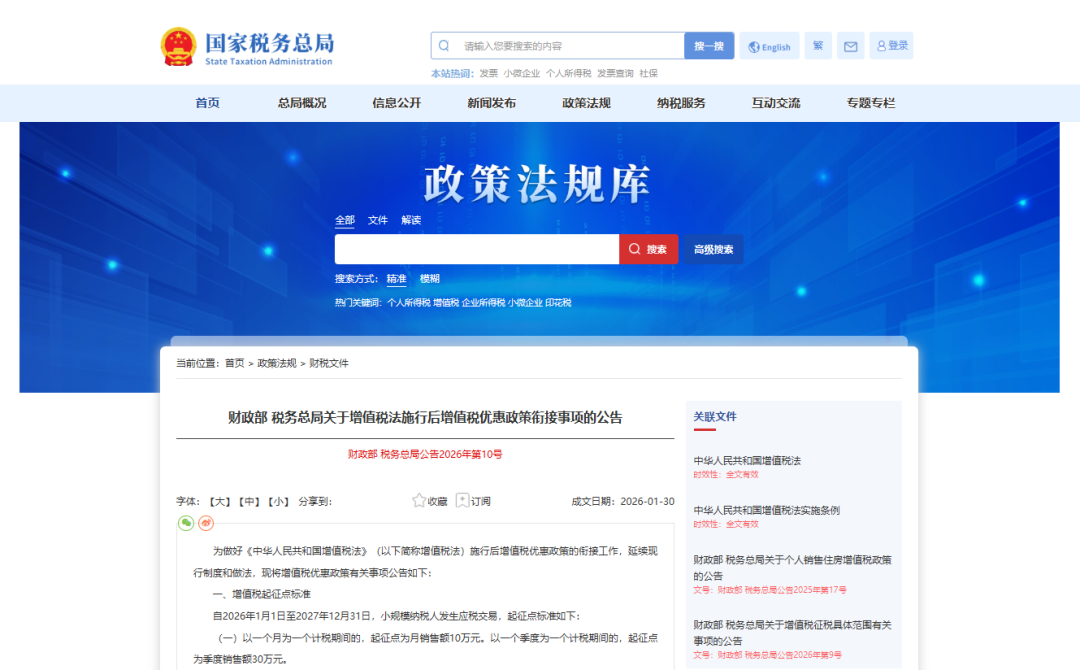Switch to the 解读 tab

(x=411, y=220)
